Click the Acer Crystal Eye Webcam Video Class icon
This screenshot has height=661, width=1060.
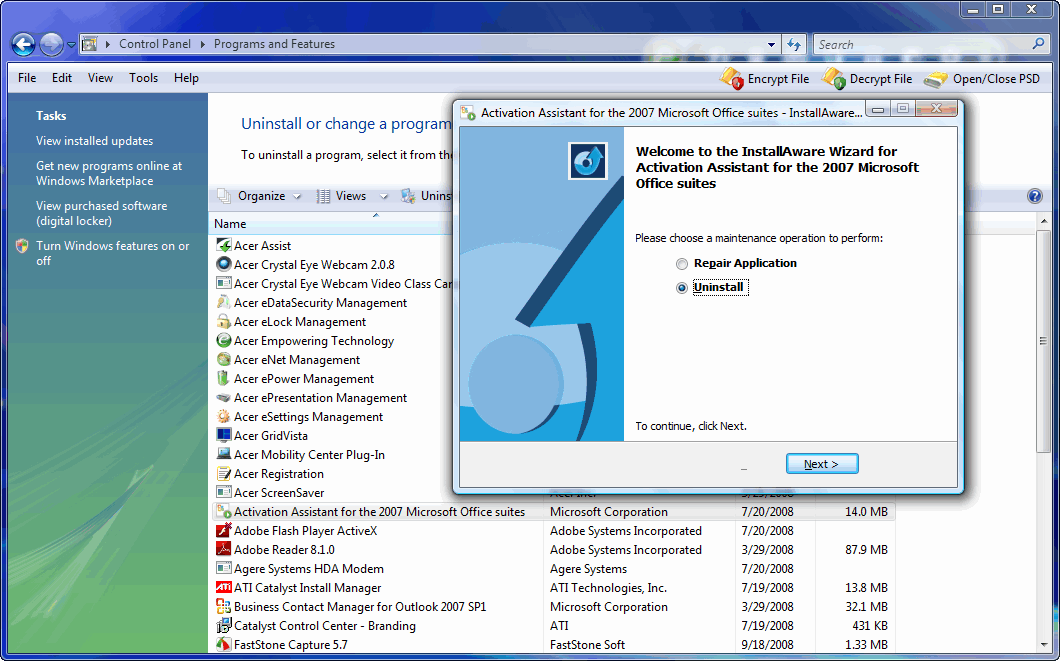(224, 283)
